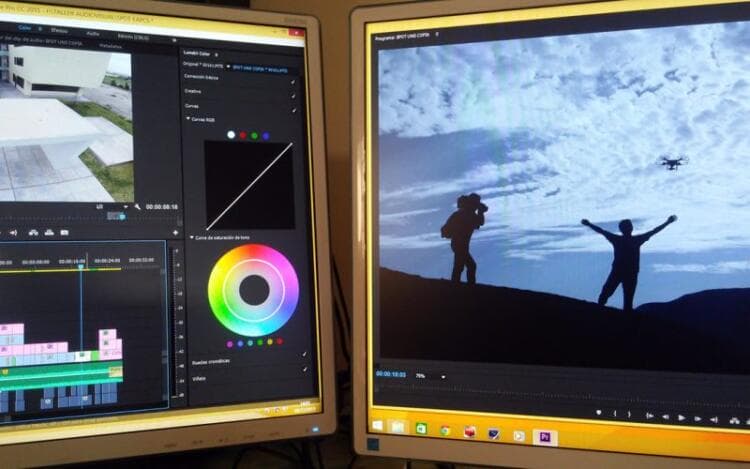
Task: Click the Source monitor timecode 00:00:08:18
Action: pos(162,207)
